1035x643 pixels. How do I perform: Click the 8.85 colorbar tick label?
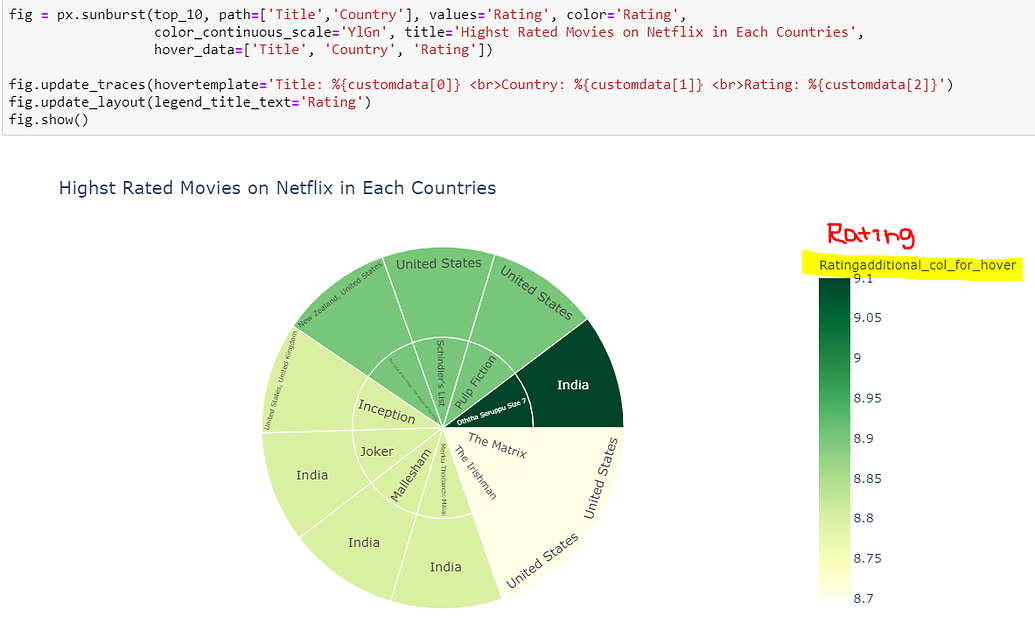click(867, 479)
